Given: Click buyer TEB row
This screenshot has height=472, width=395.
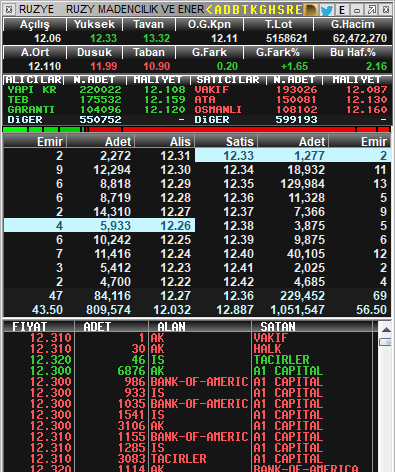Looking at the screenshot, I should 97,100.
